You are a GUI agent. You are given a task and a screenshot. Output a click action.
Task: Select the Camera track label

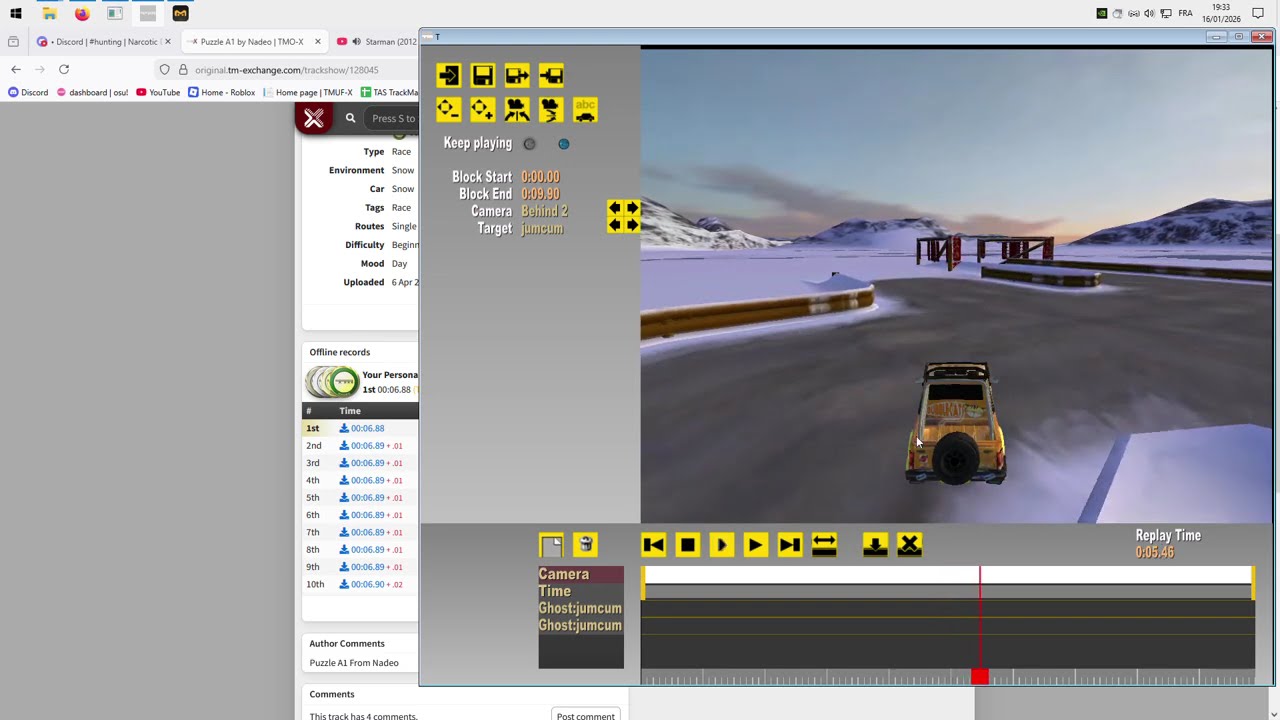click(x=581, y=574)
